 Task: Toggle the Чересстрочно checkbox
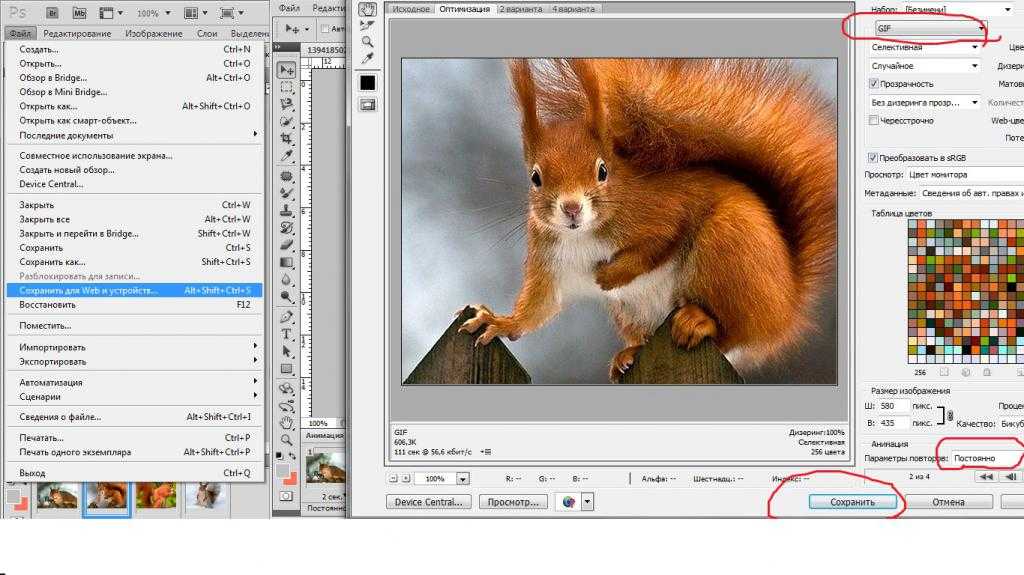coord(874,120)
